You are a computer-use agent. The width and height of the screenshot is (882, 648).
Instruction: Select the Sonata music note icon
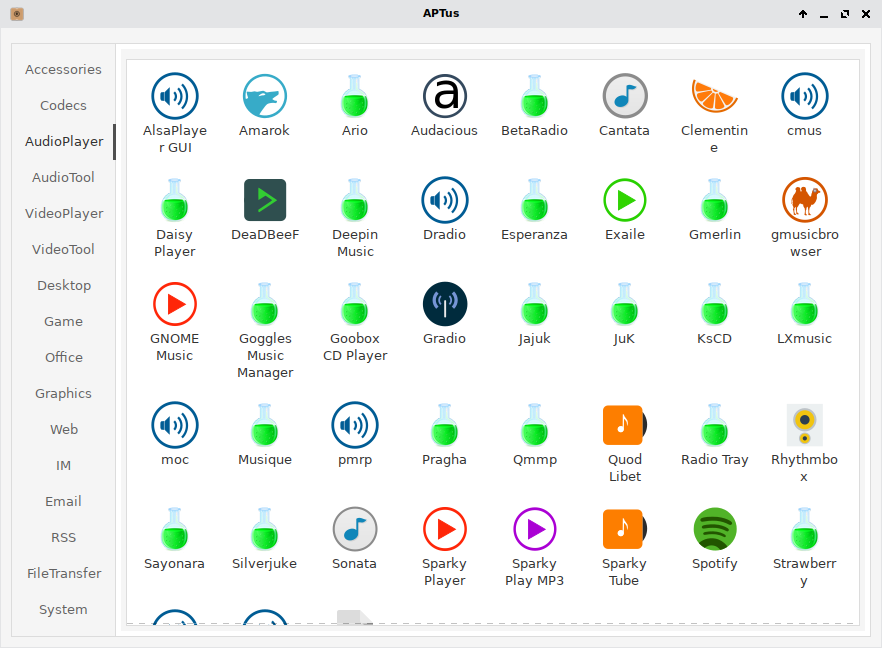354,529
